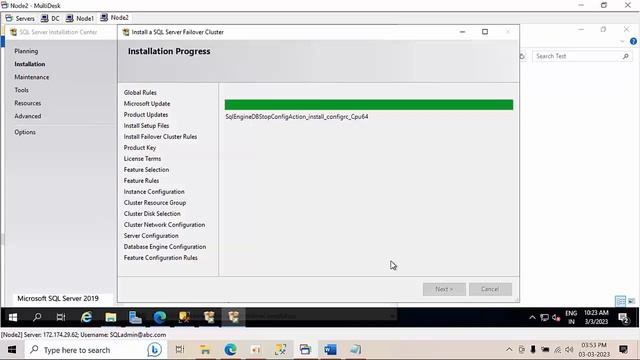Click the Database Engine Configuration wizard step
This screenshot has width=640, height=360.
click(165, 247)
